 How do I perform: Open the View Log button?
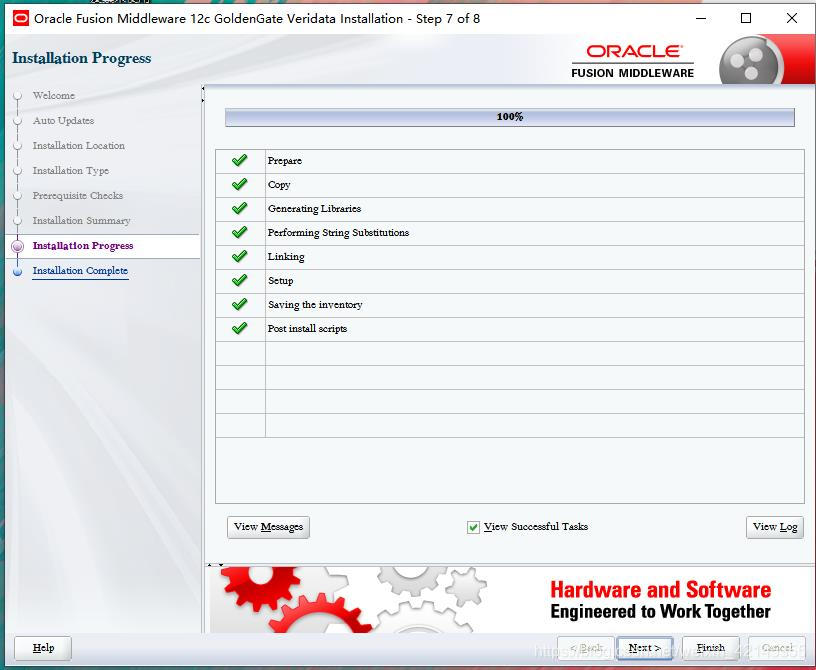775,527
